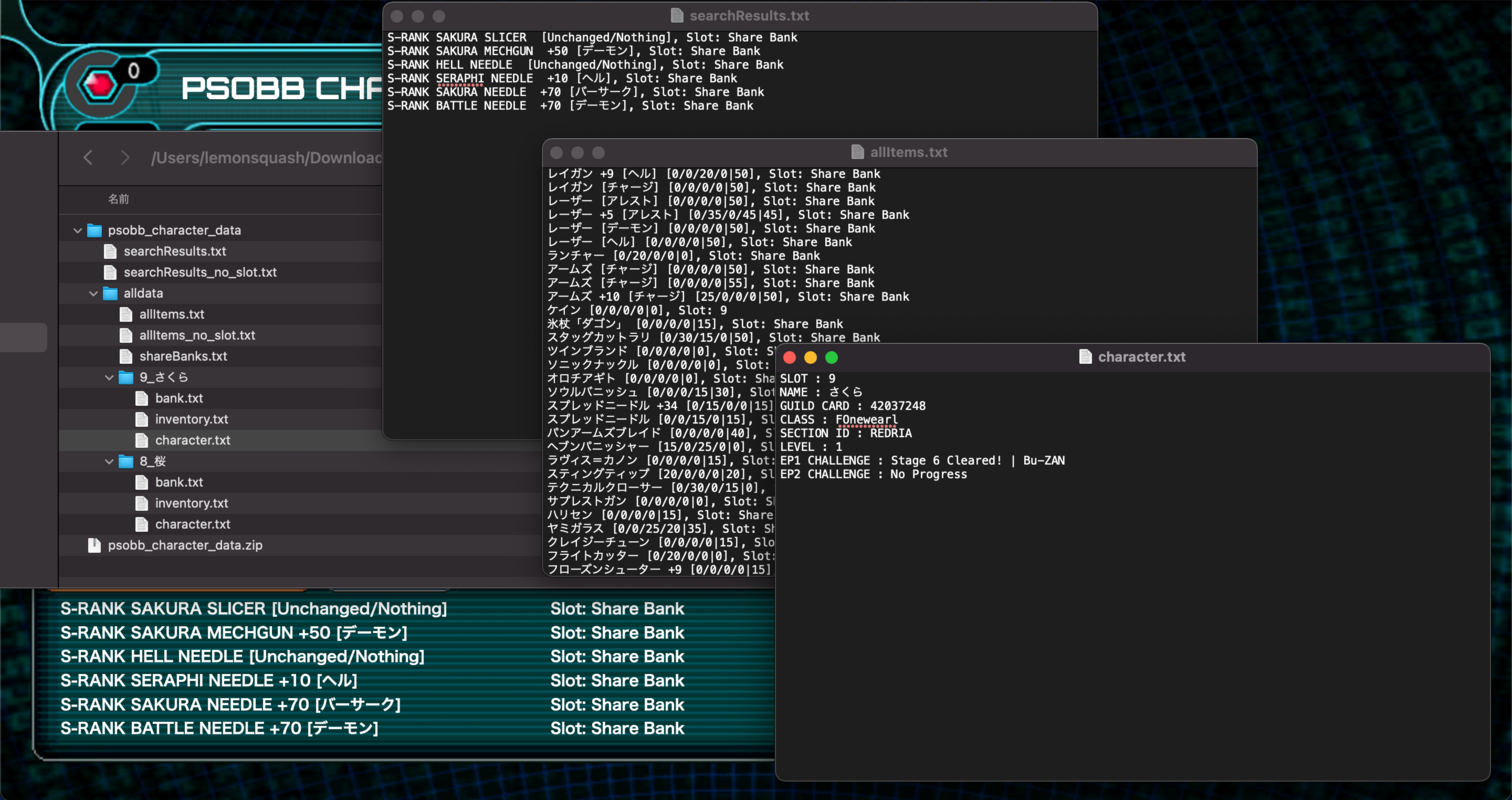
Task: Select inventory.txt inside the 9_さくら folder
Action: click(192, 419)
